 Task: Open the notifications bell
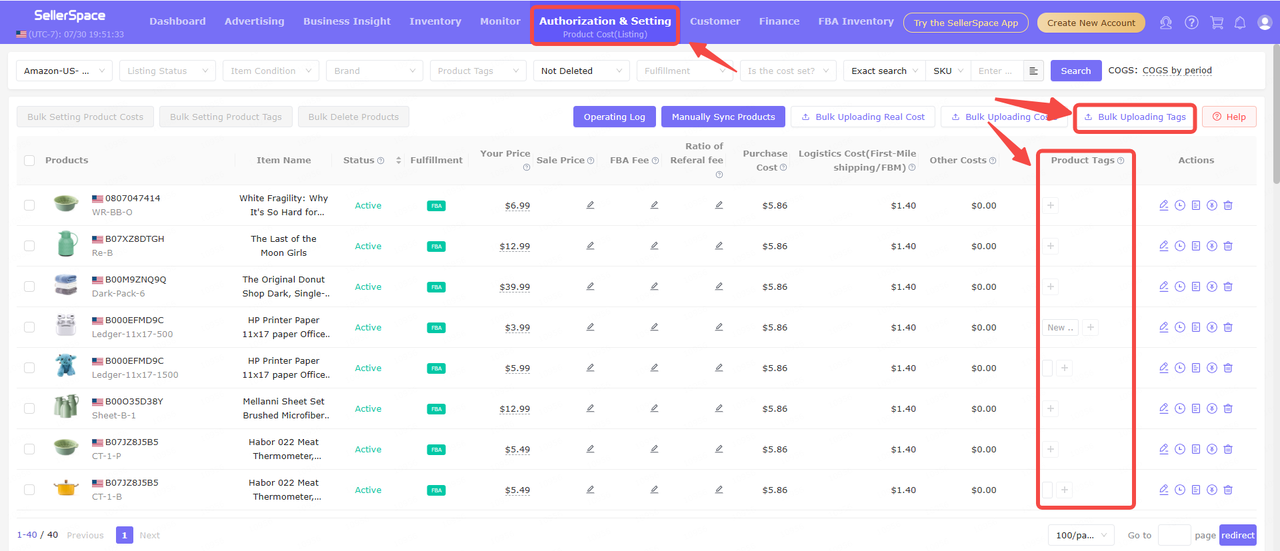click(1240, 22)
